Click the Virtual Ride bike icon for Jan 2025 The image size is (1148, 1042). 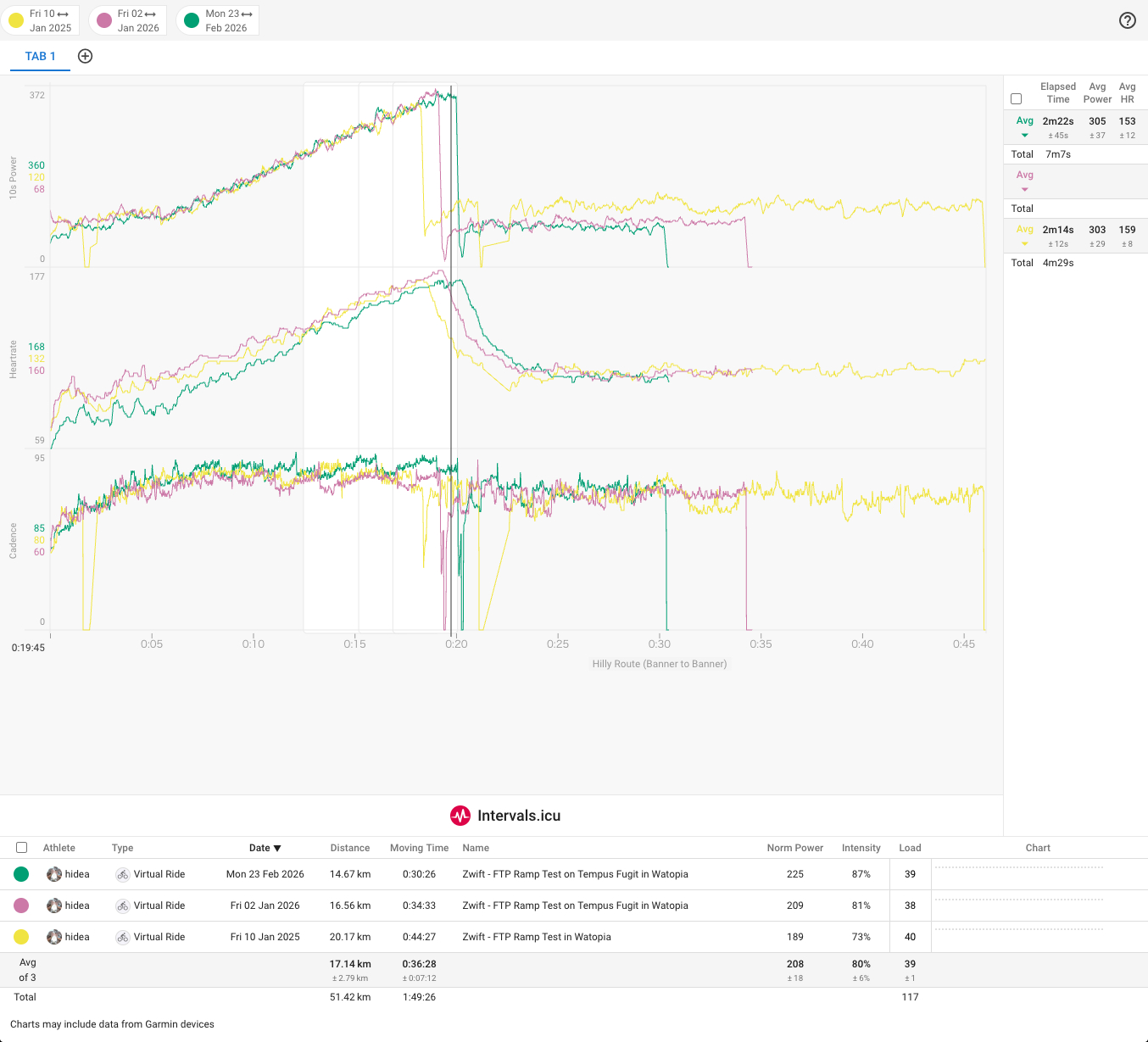point(123,937)
